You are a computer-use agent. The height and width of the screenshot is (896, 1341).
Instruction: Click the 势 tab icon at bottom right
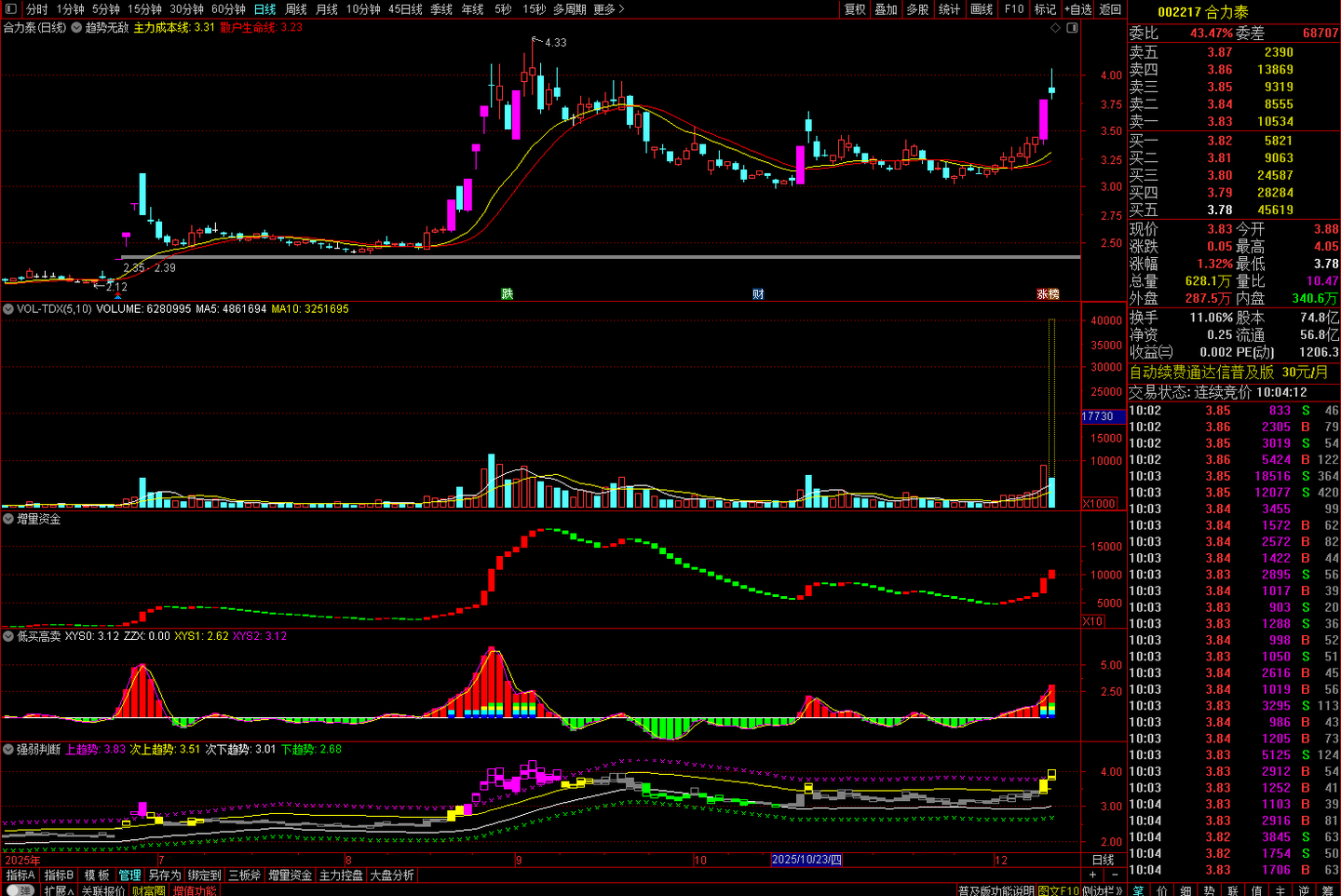tap(1209, 890)
